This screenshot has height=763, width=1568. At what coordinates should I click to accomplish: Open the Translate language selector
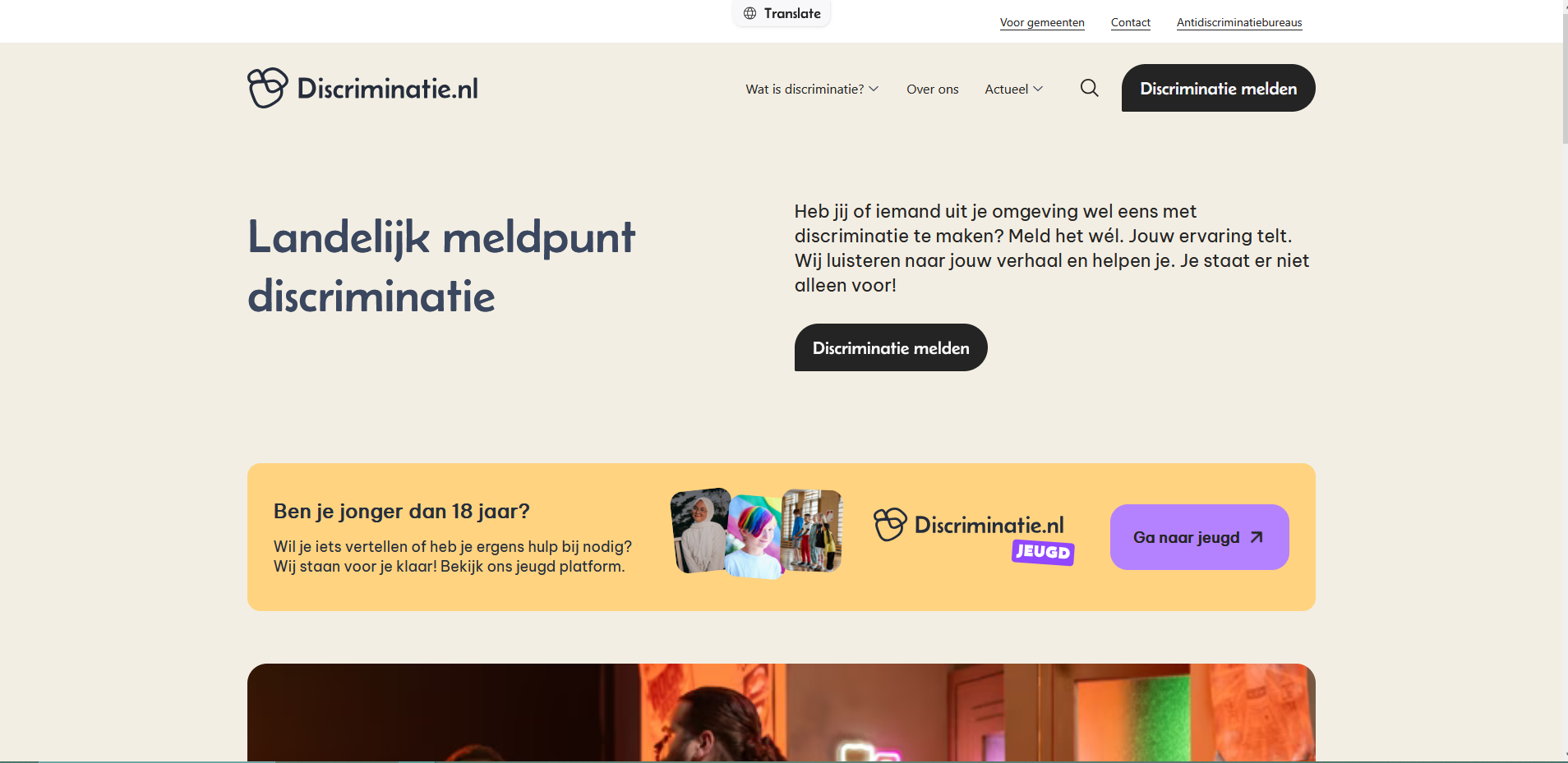(782, 13)
